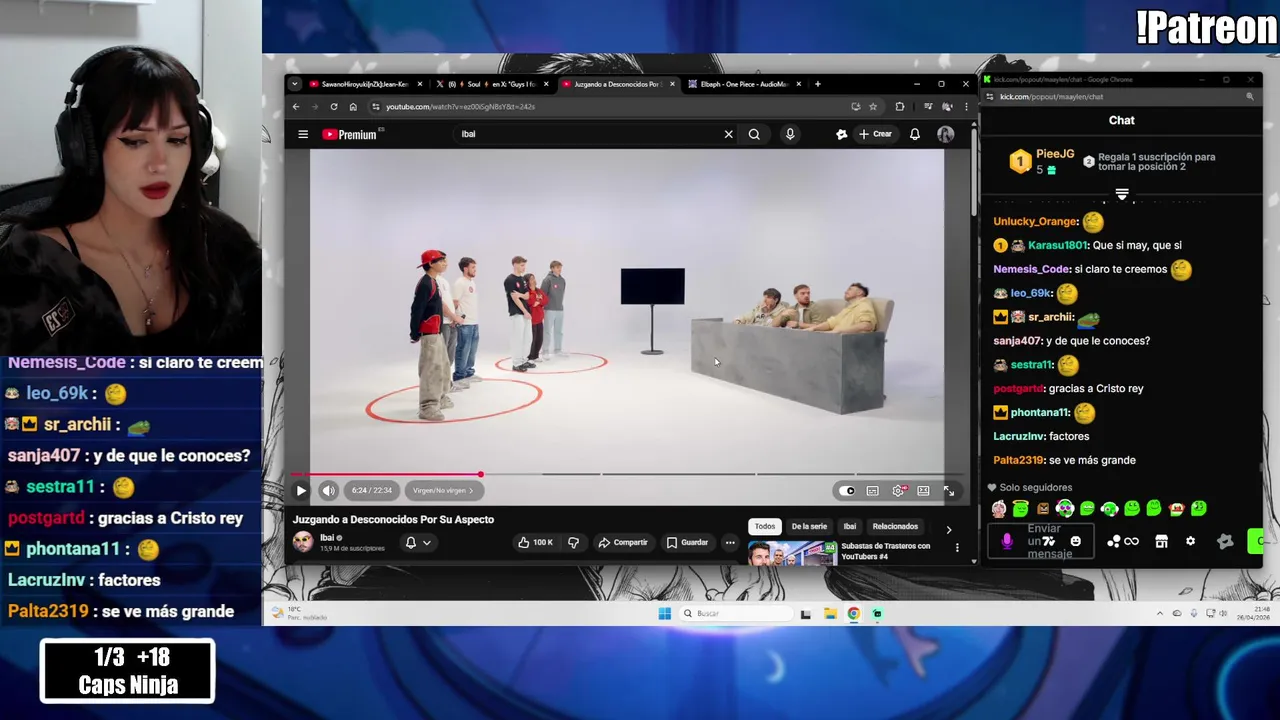Select the Todos filter chip
Viewport: 1280px width, 720px height.
(765, 526)
